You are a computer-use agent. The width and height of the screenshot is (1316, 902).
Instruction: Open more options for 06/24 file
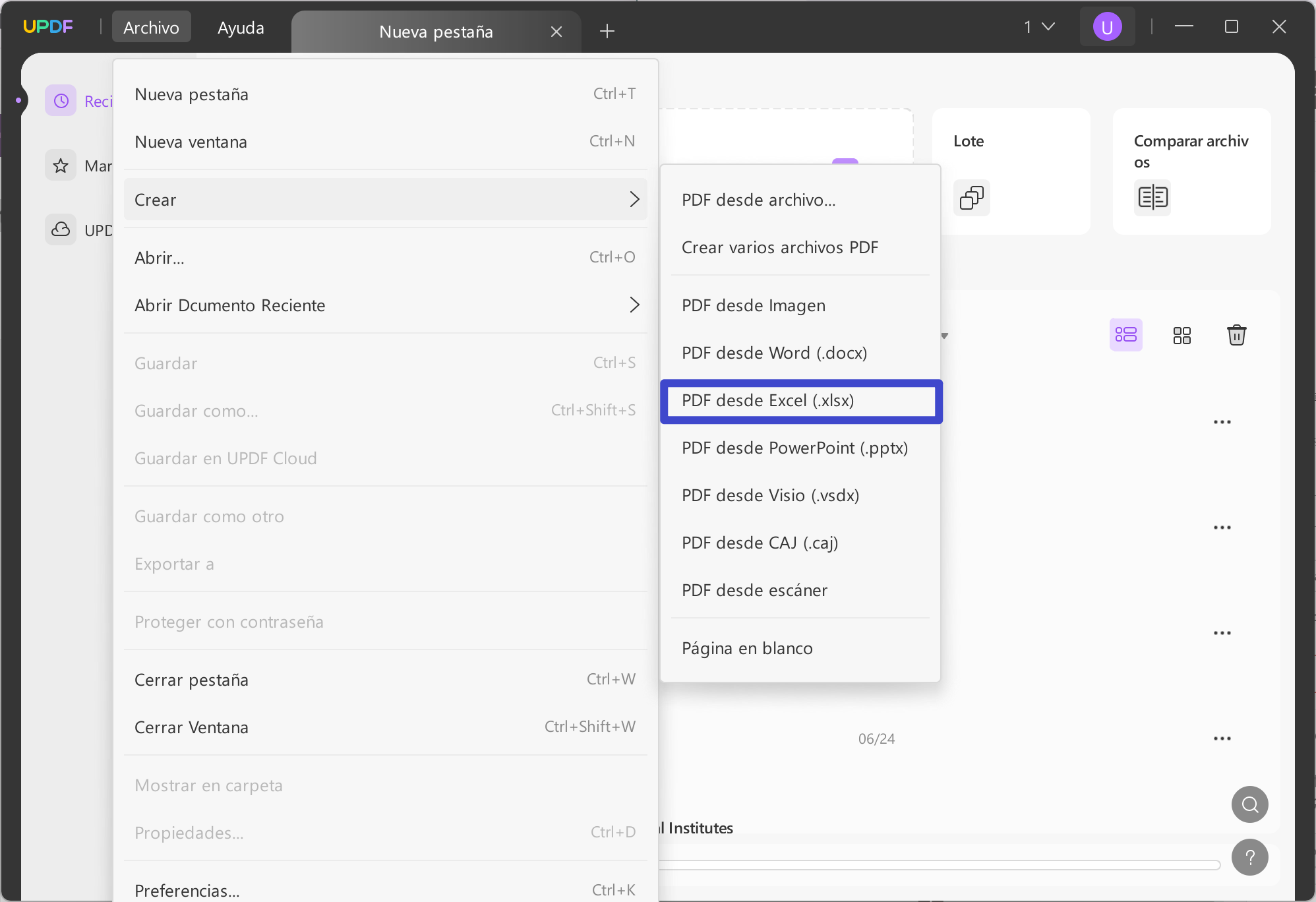tap(1222, 738)
